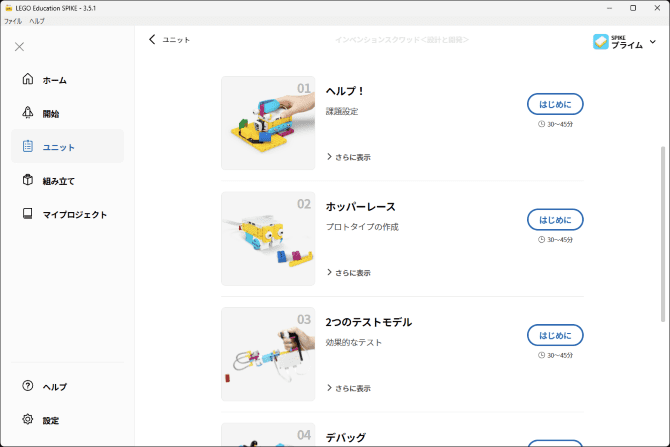This screenshot has width=670, height=447.
Task: Go back using the ユニット back arrow
Action: [152, 40]
